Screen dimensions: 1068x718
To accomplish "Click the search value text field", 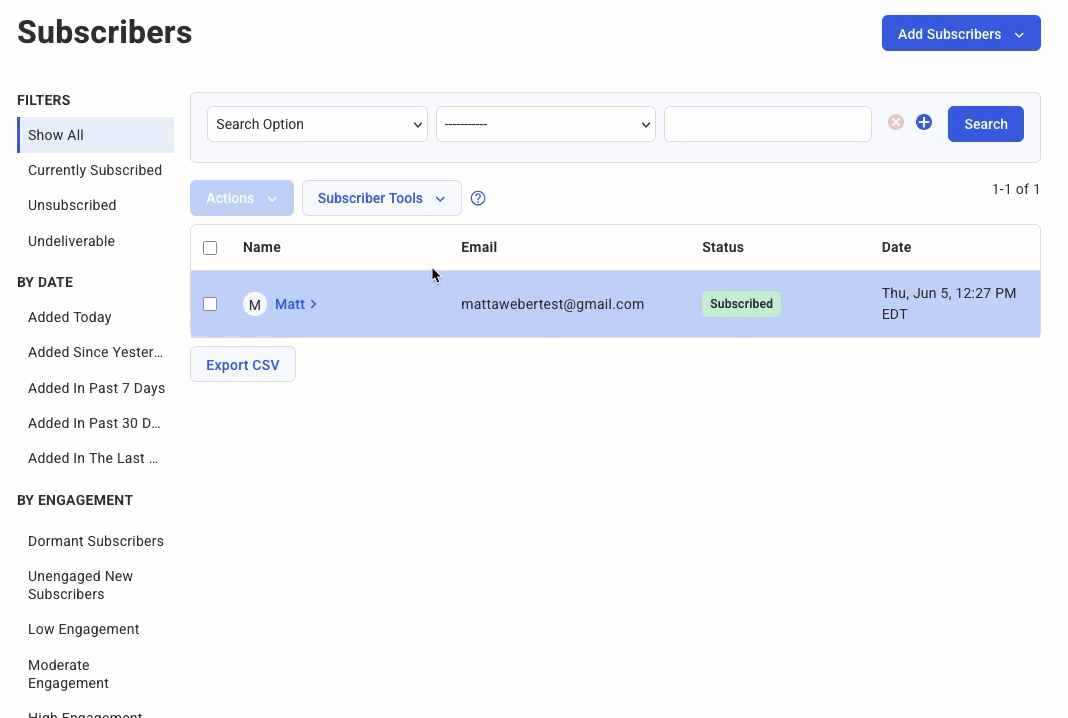I will click(x=767, y=124).
